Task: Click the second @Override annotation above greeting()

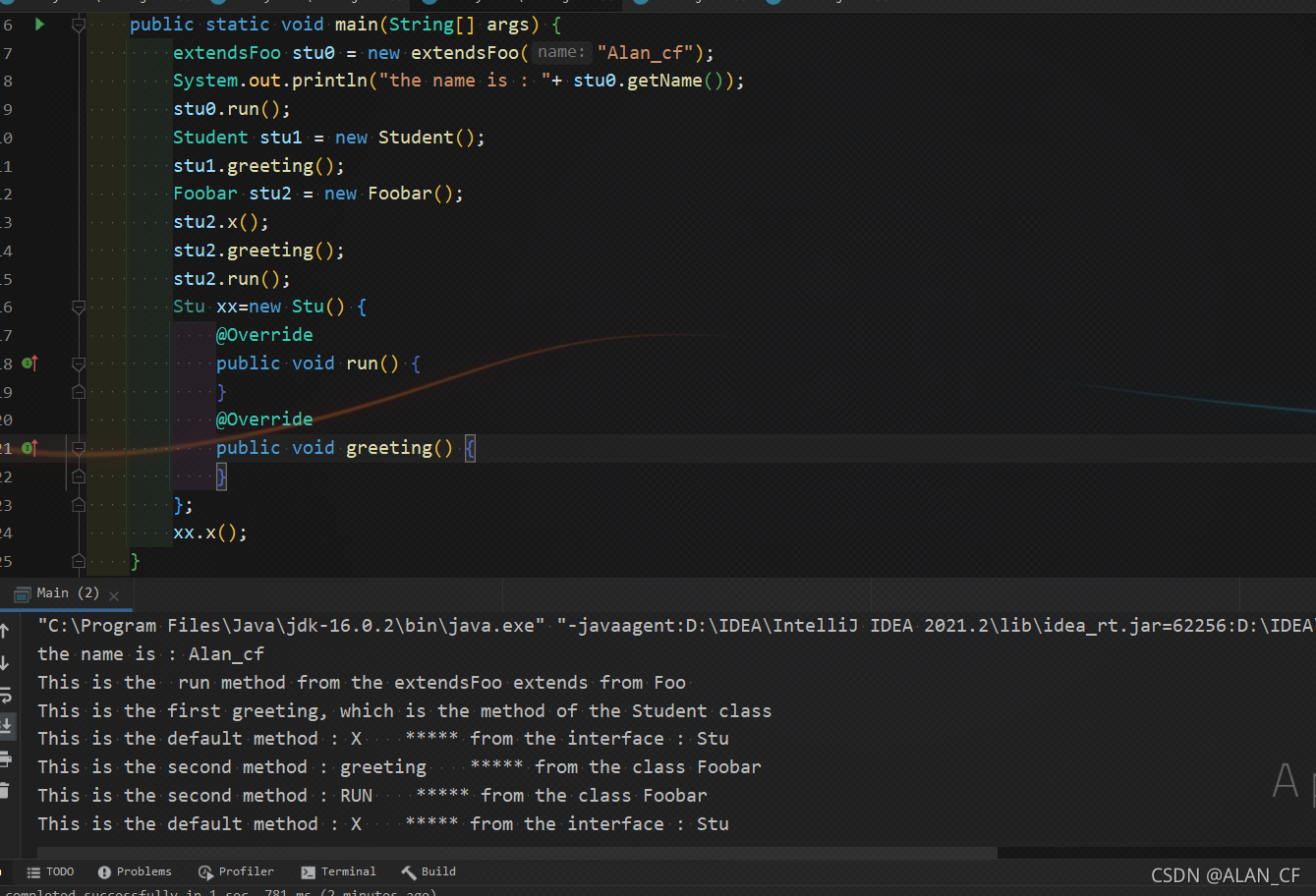Action: tap(264, 420)
